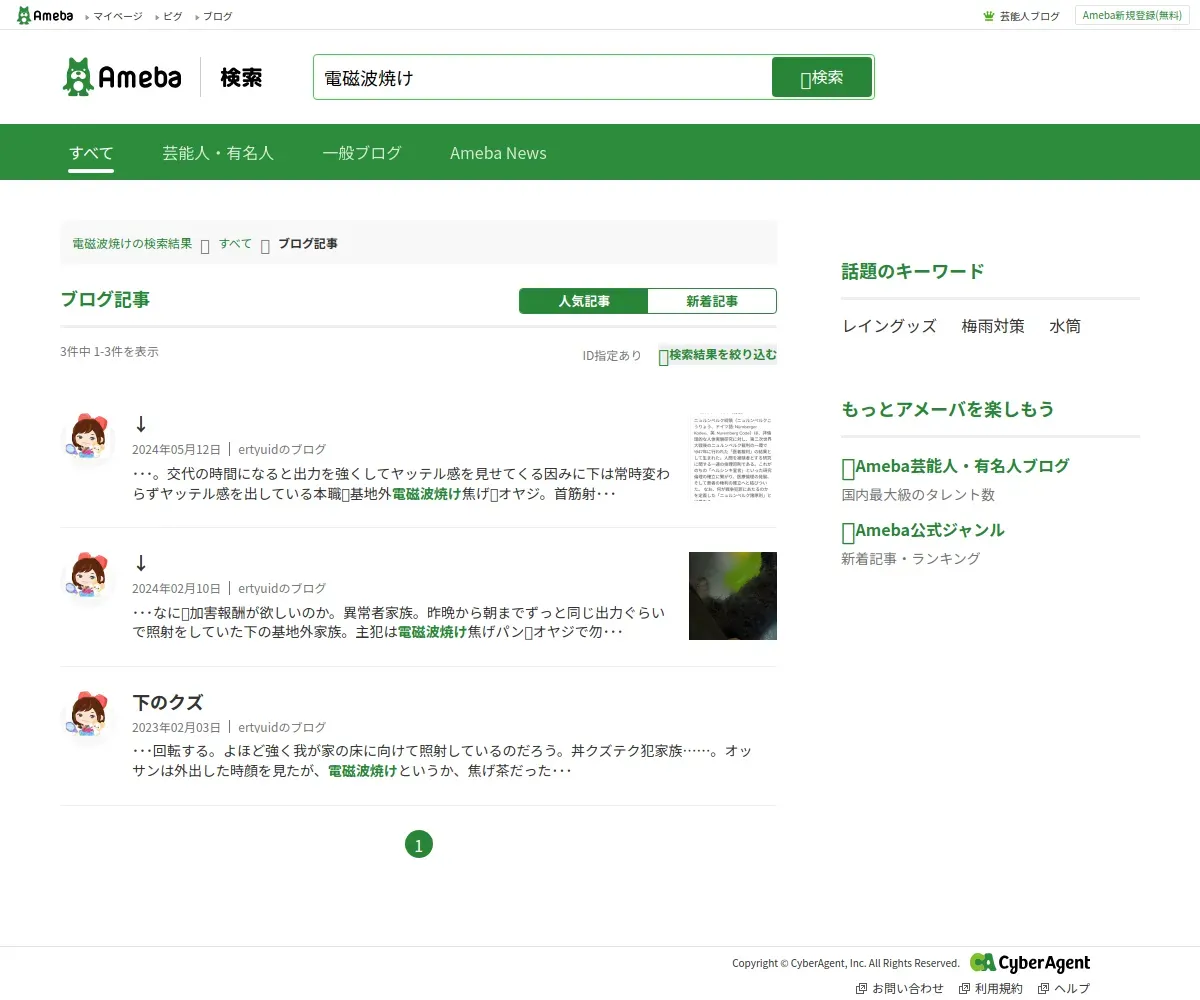
Task: Open お問い合わせ footer link
Action: (900, 988)
